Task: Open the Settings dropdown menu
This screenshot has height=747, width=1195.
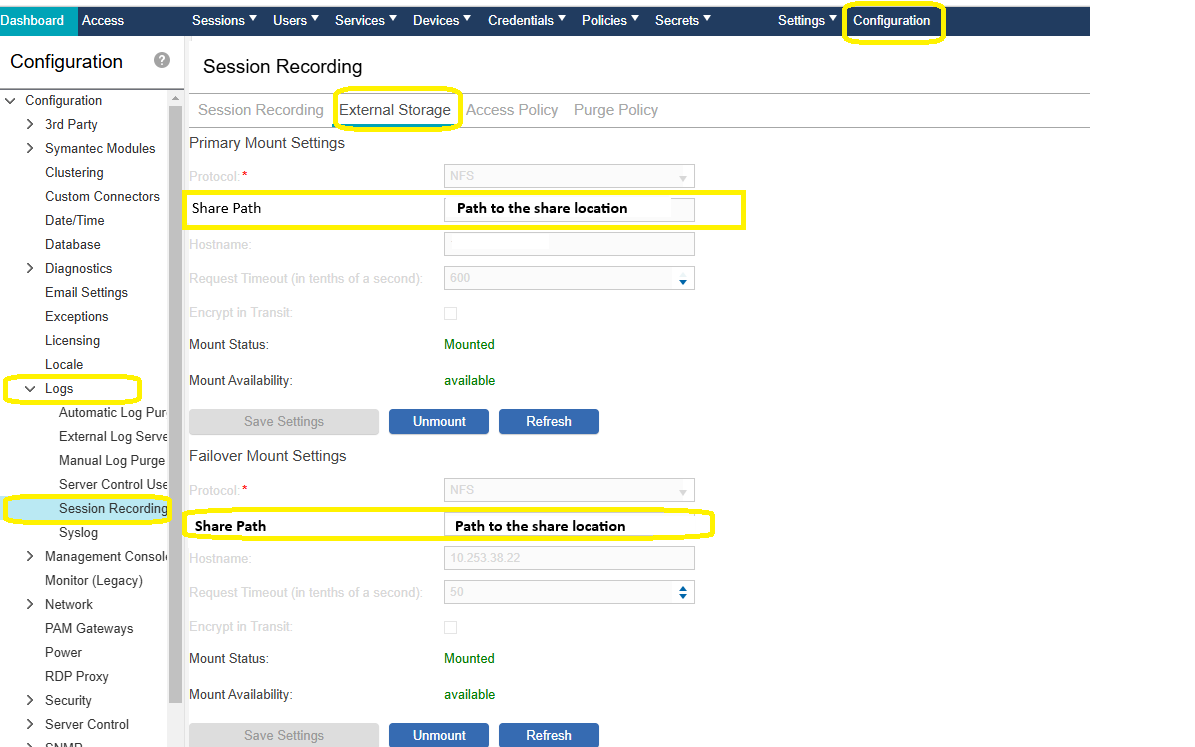Action: click(807, 21)
